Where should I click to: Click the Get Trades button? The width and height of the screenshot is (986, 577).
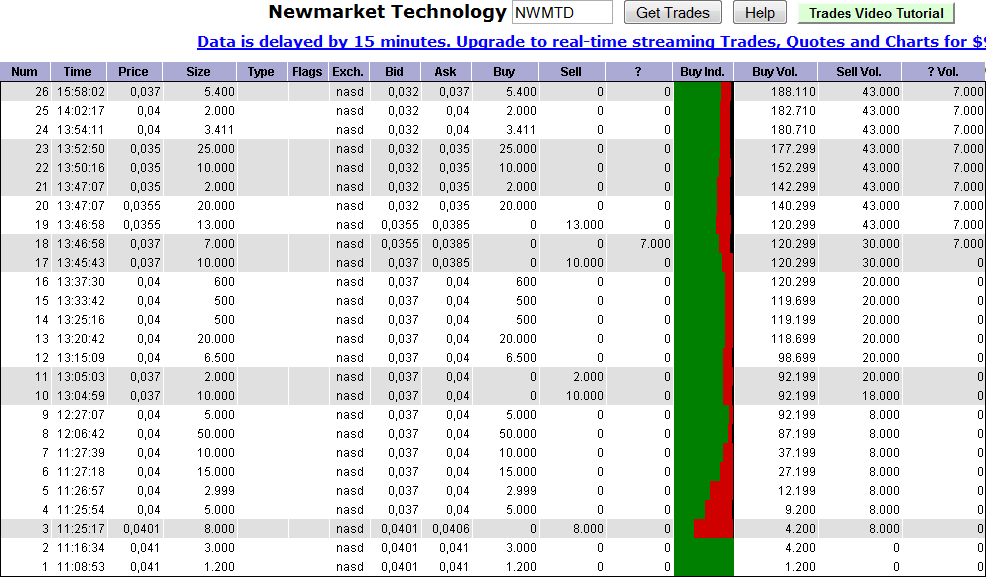(x=672, y=13)
